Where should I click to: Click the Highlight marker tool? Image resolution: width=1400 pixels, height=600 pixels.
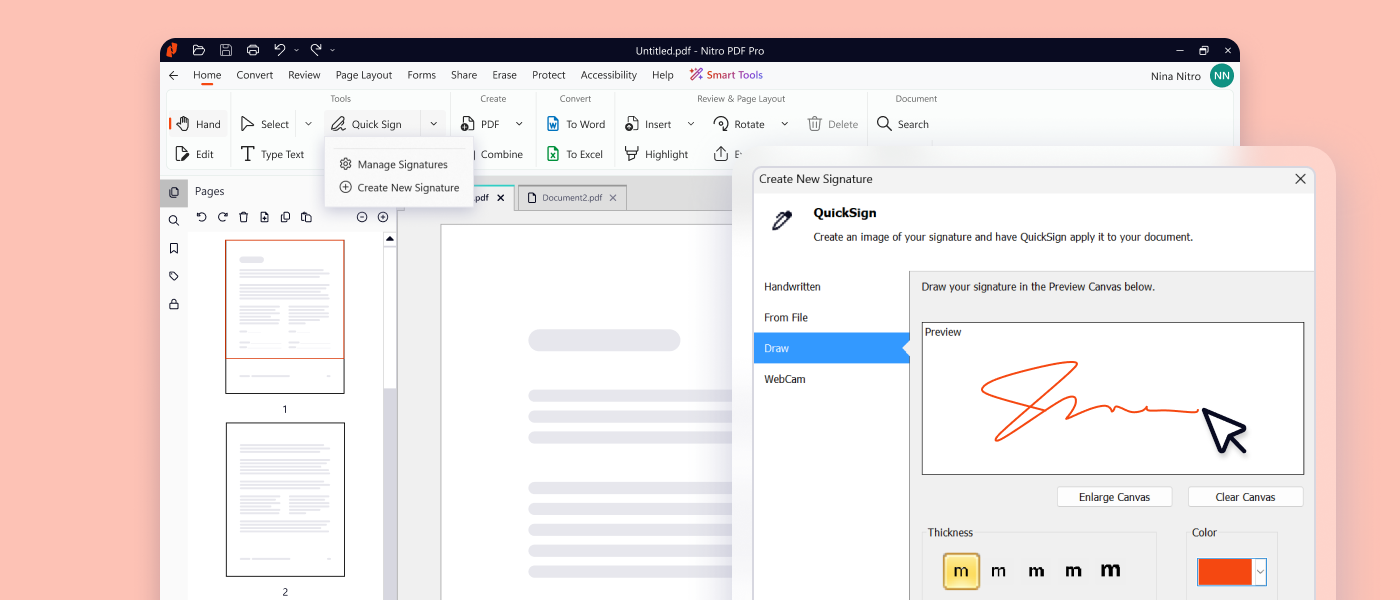pyautogui.click(x=656, y=154)
